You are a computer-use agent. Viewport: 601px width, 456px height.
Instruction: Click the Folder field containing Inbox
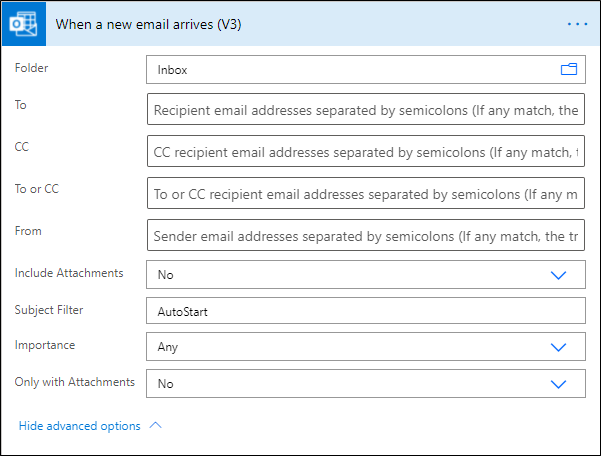pos(350,70)
